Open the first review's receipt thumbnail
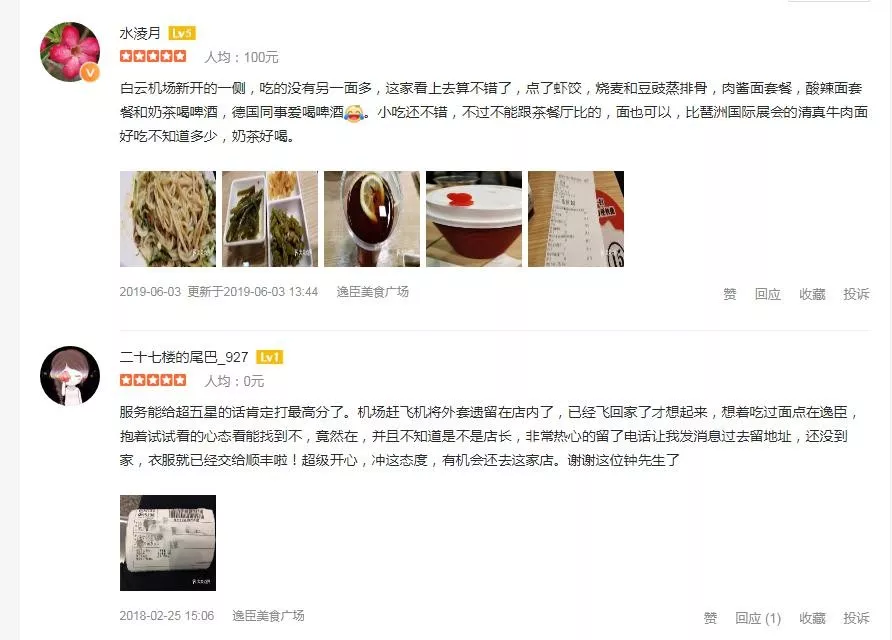Screen dimensions: 892x640 pos(576,219)
